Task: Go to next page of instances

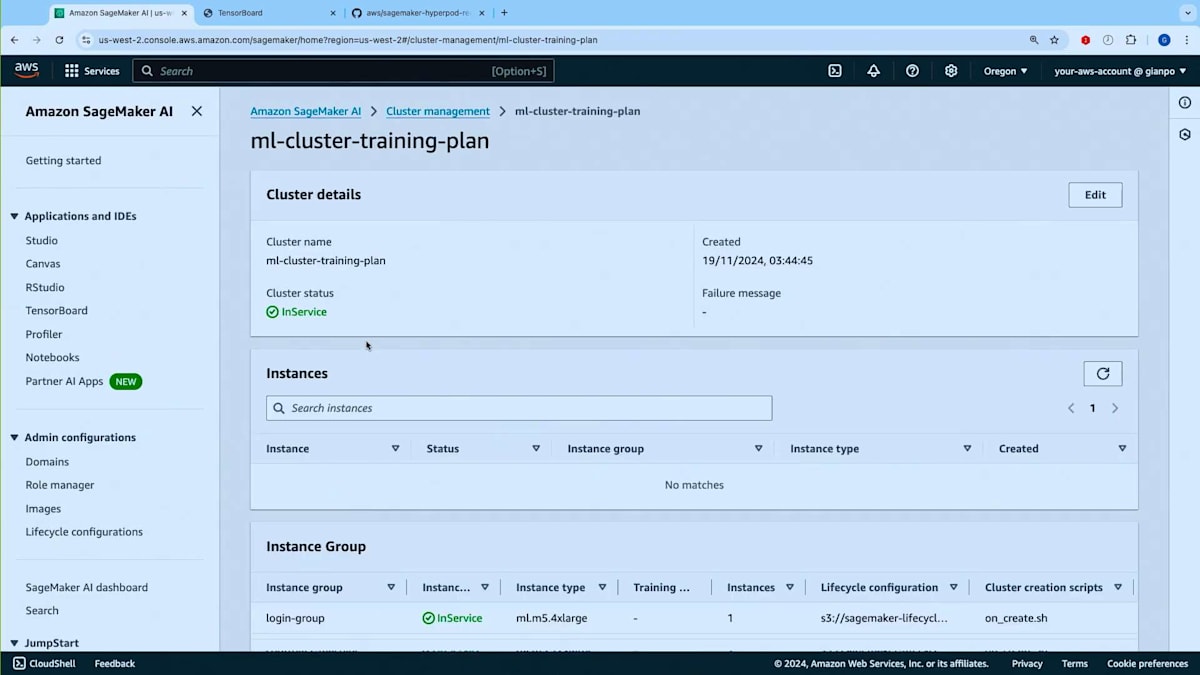Action: click(x=1115, y=408)
